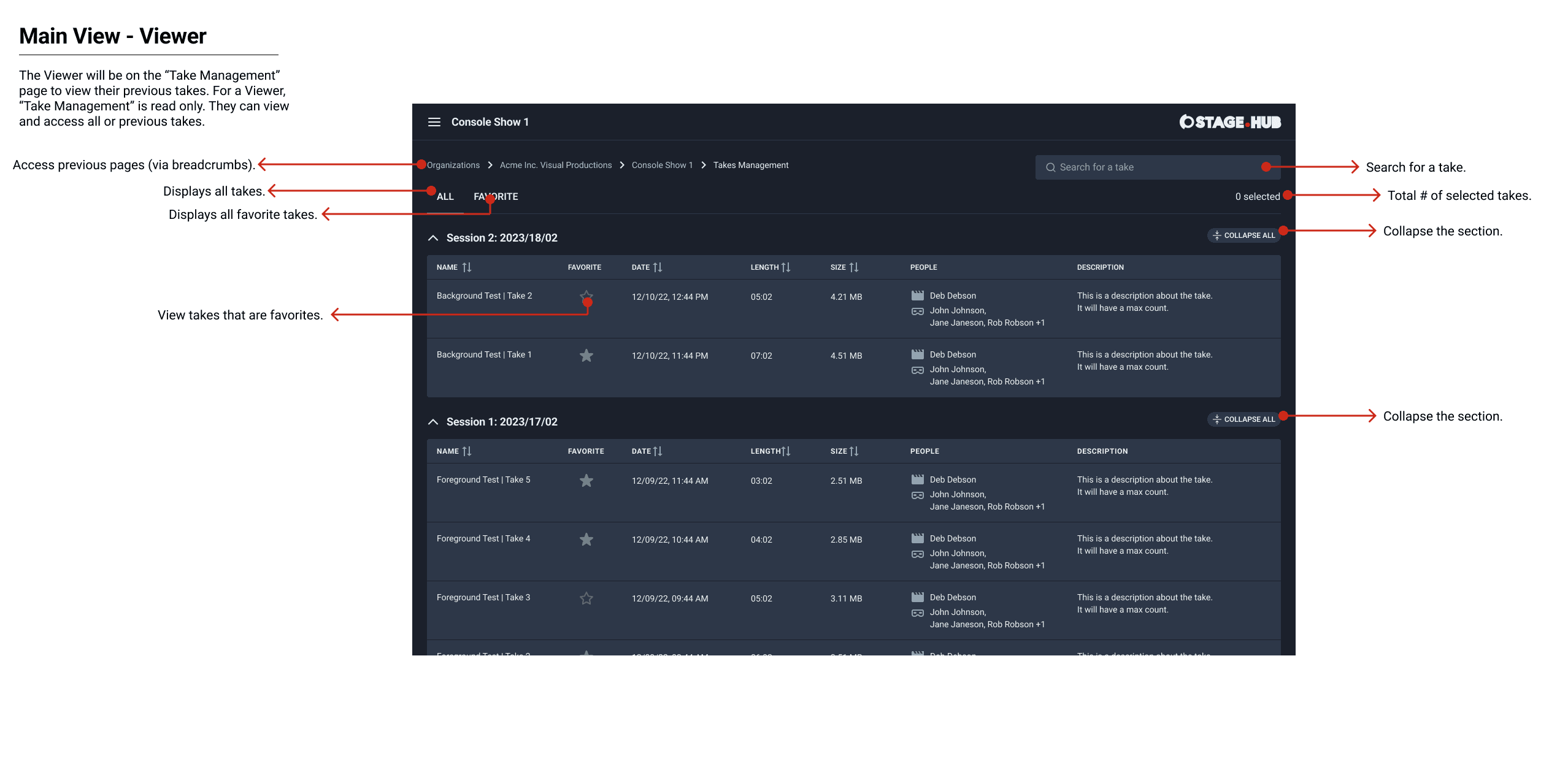Click mask icon in Background Test Take 1 row
The width and height of the screenshot is (1568, 775).
coord(918,370)
